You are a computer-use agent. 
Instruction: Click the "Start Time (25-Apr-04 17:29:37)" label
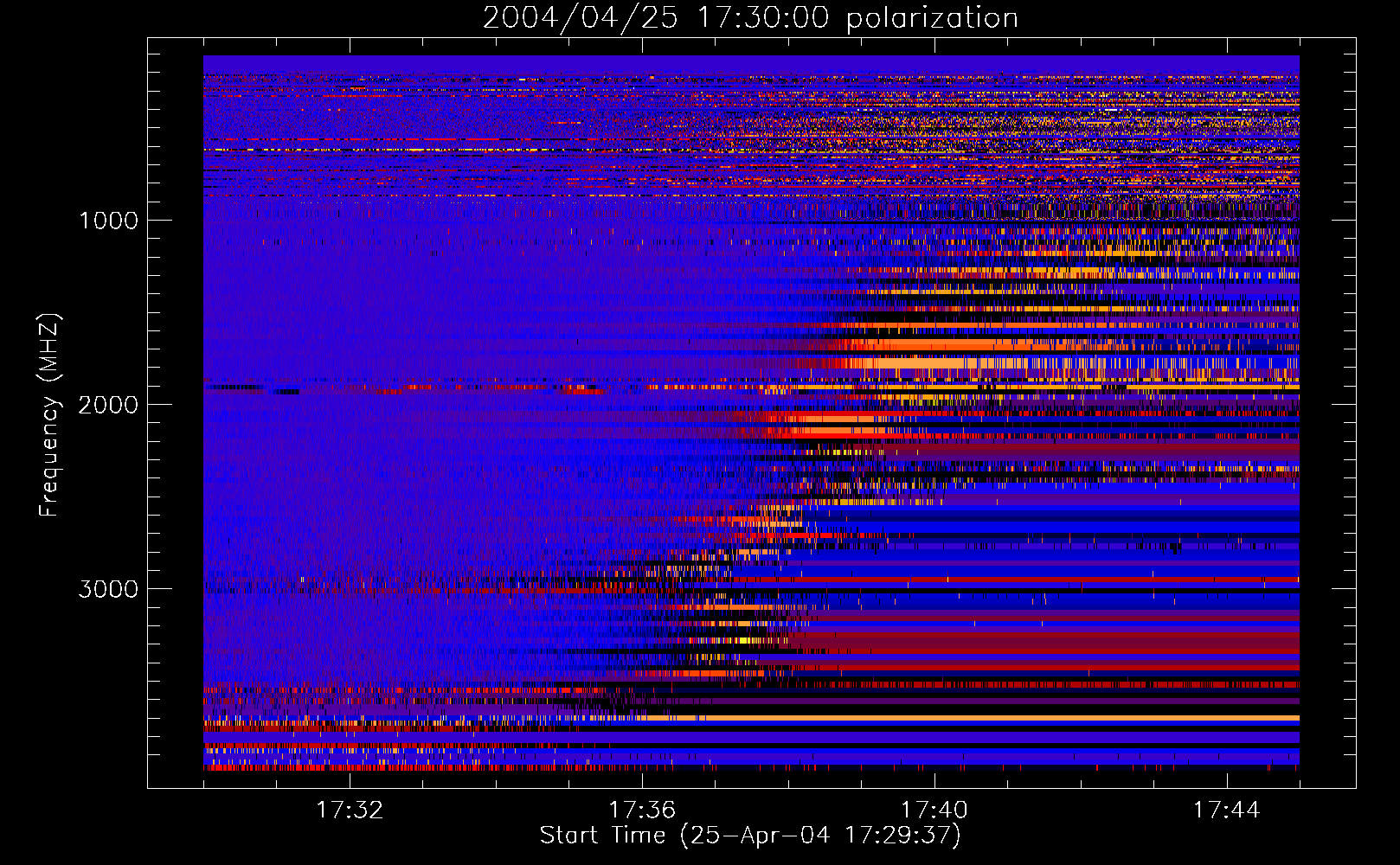[x=750, y=836]
